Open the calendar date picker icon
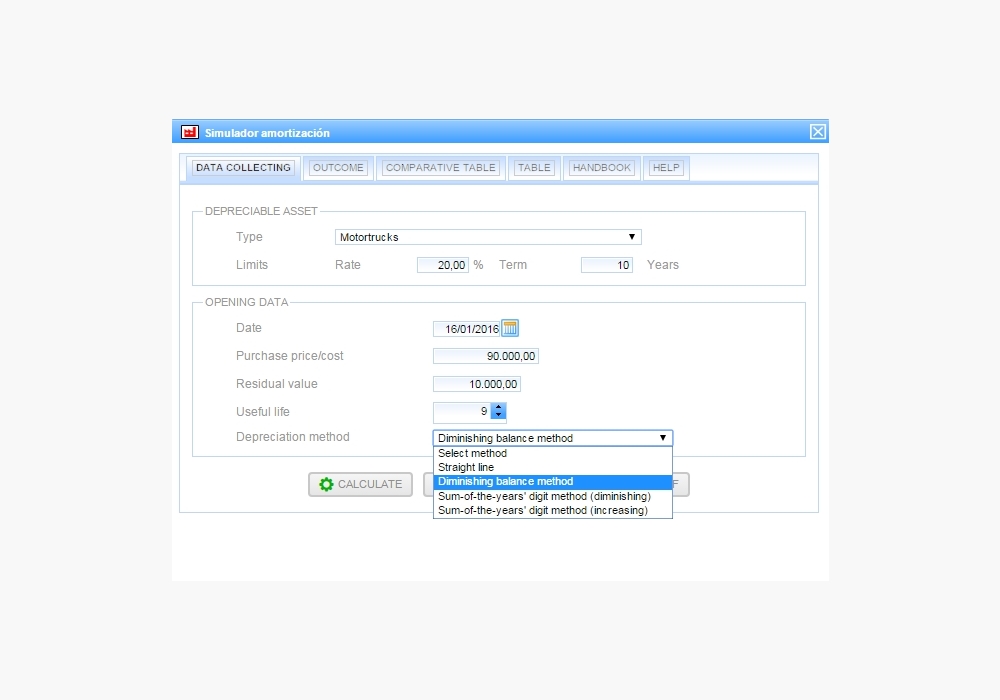Viewport: 1000px width, 700px height. (510, 328)
